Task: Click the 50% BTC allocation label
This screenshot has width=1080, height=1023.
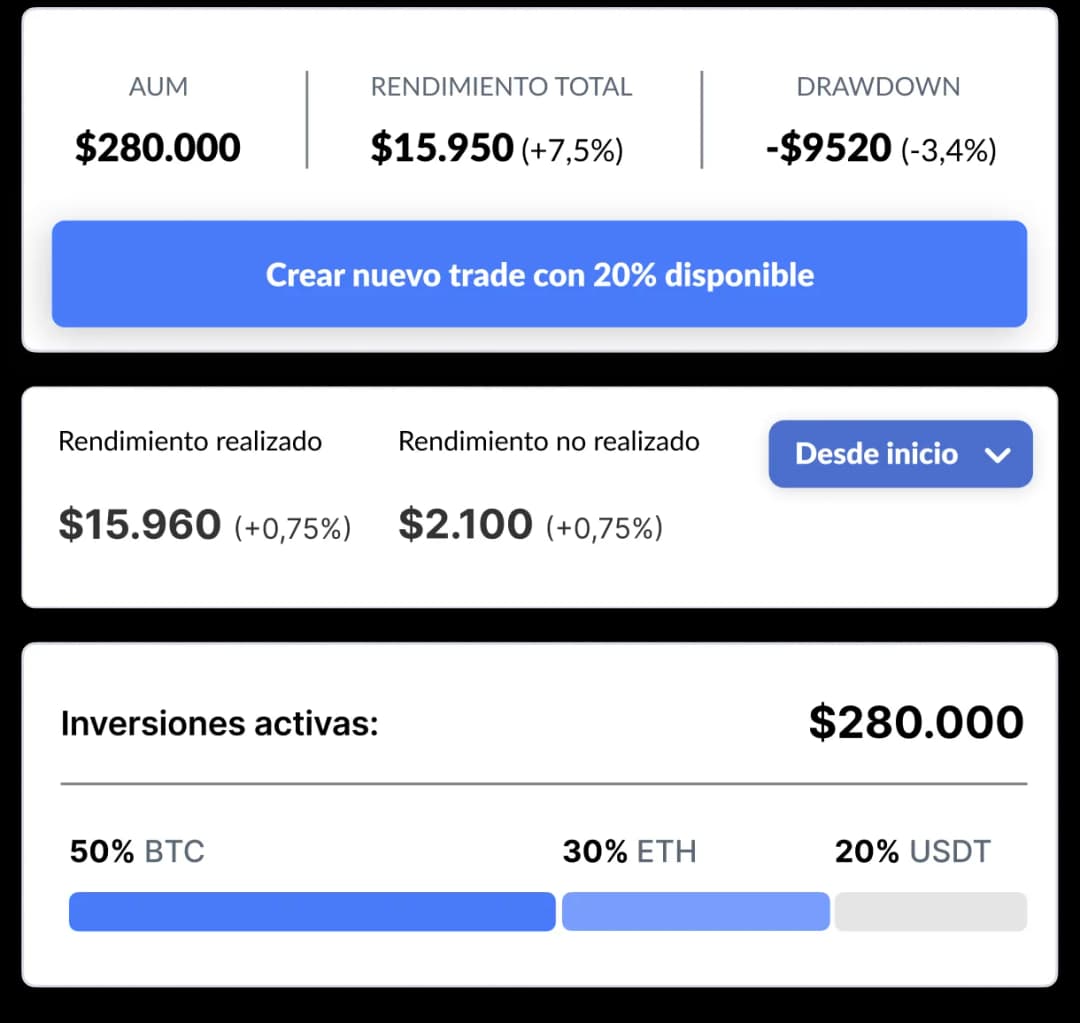Action: pyautogui.click(x=136, y=852)
